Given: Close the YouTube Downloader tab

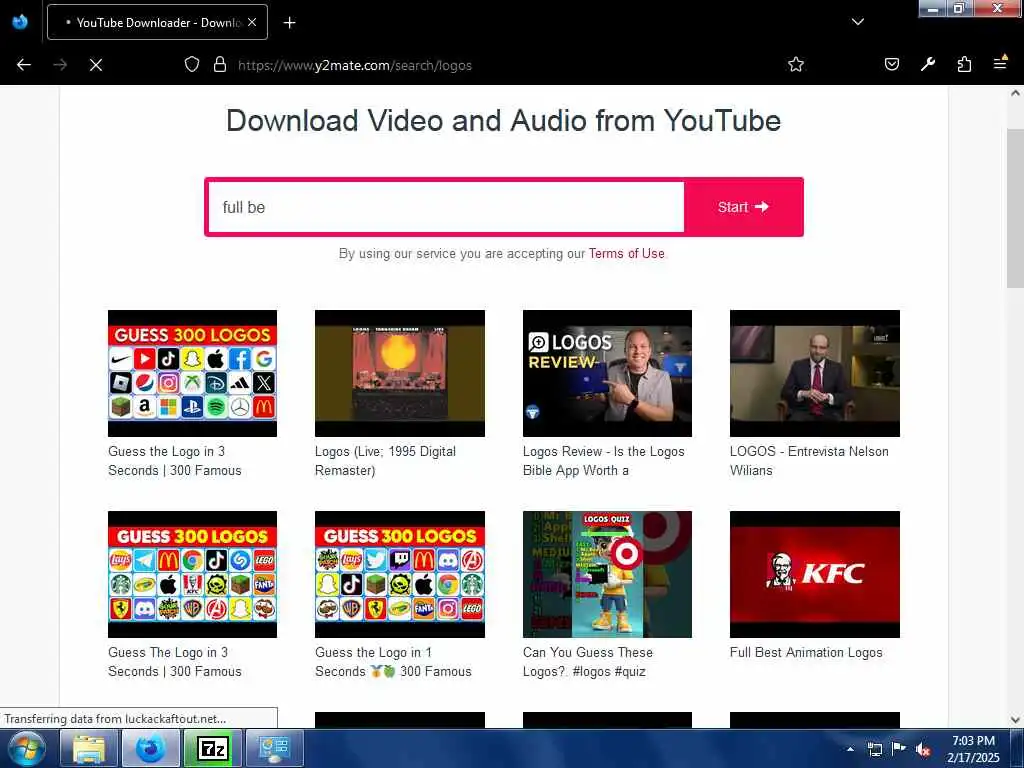Looking at the screenshot, I should click(252, 22).
